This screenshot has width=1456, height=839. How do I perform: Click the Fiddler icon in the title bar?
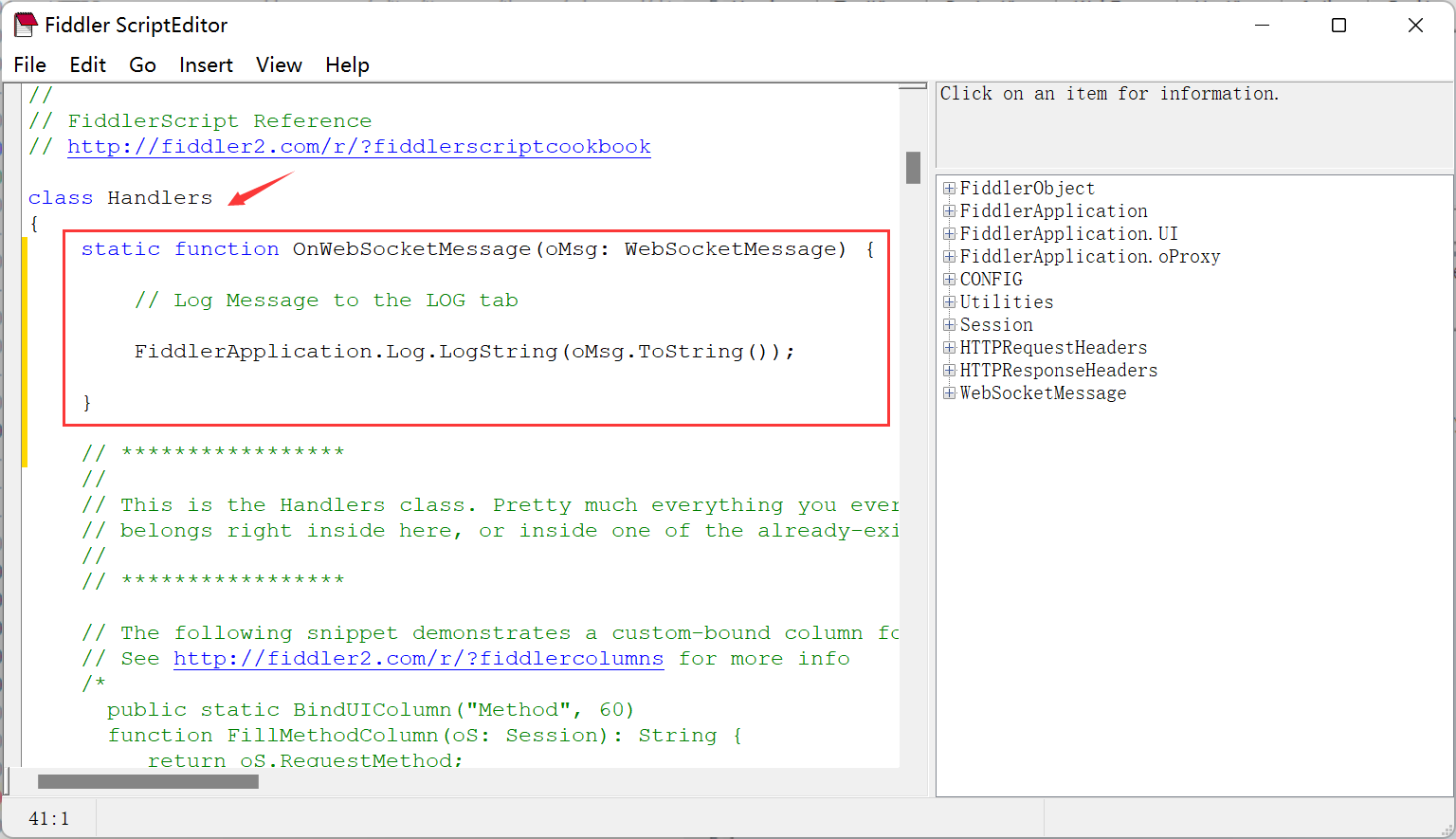click(x=26, y=24)
